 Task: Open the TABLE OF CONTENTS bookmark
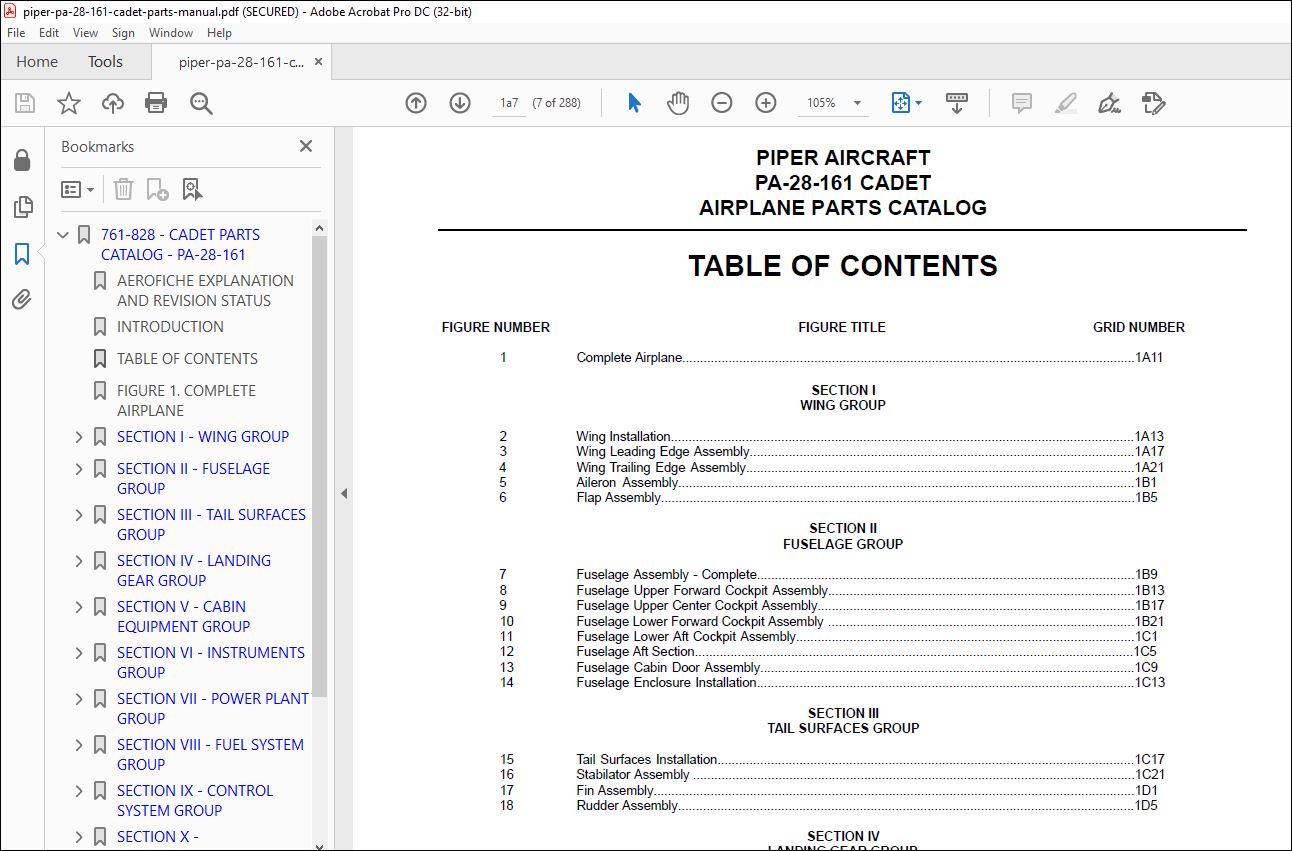187,359
